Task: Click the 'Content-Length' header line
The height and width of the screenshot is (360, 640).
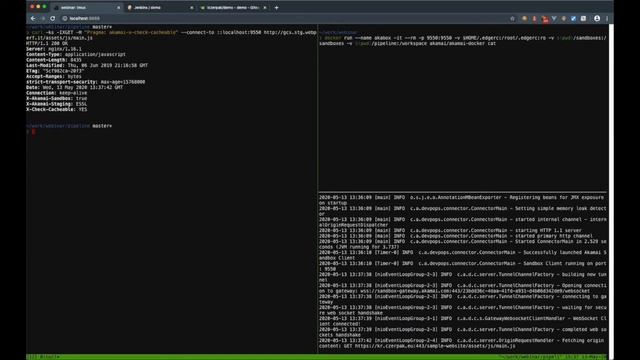Action: [54, 60]
